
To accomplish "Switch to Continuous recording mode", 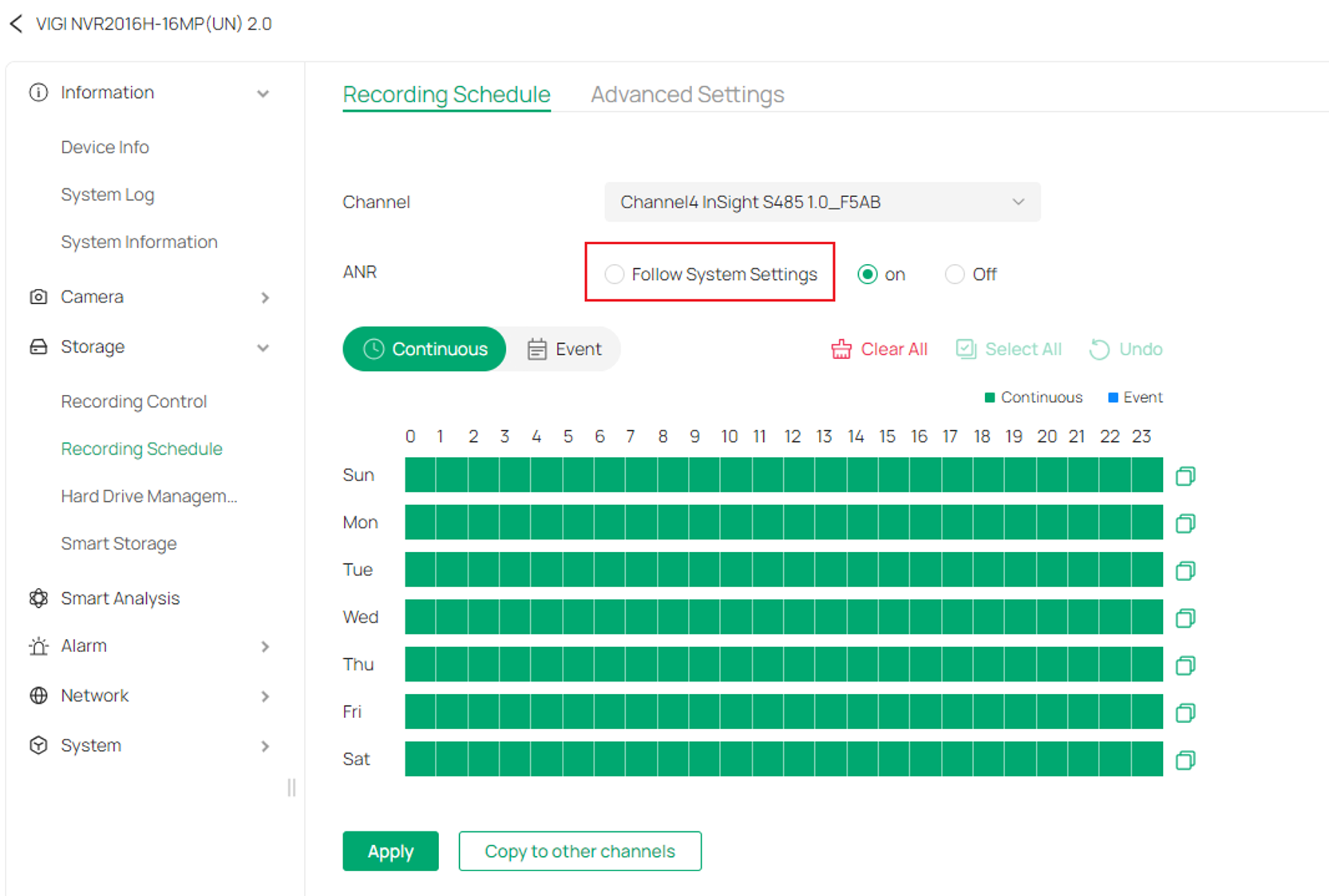I will tap(425, 349).
